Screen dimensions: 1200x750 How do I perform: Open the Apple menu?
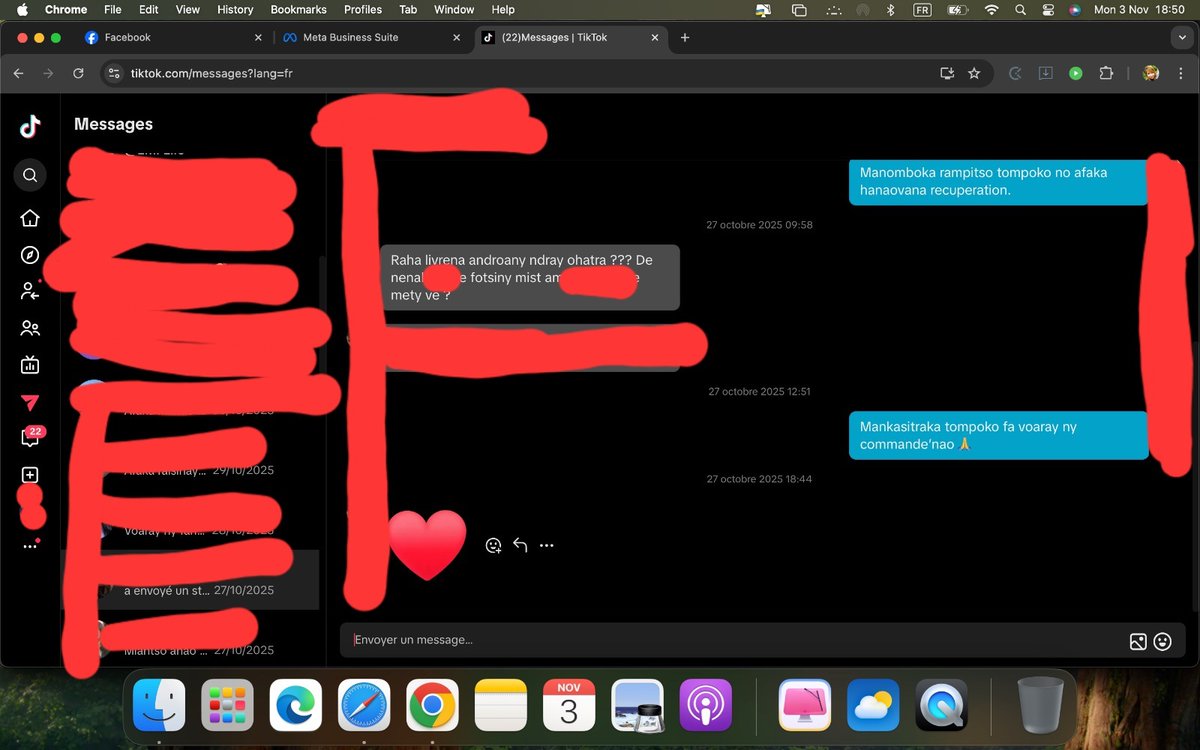point(20,9)
